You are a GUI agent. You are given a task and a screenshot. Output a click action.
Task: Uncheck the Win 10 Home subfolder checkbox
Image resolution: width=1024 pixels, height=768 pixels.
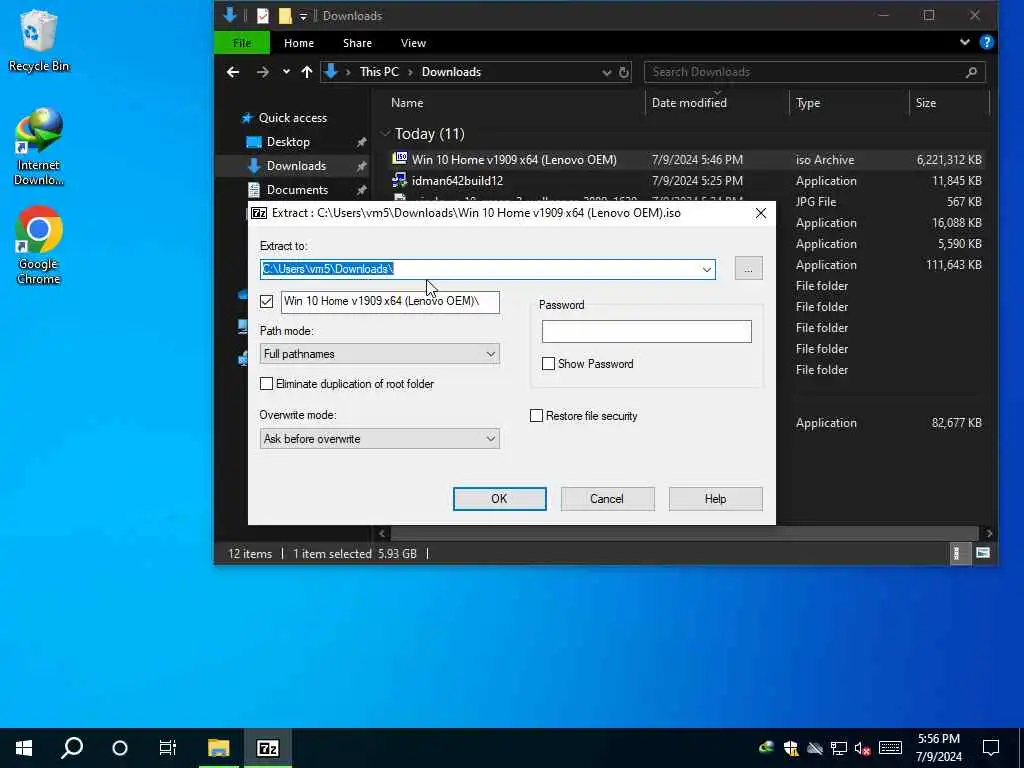[266, 301]
